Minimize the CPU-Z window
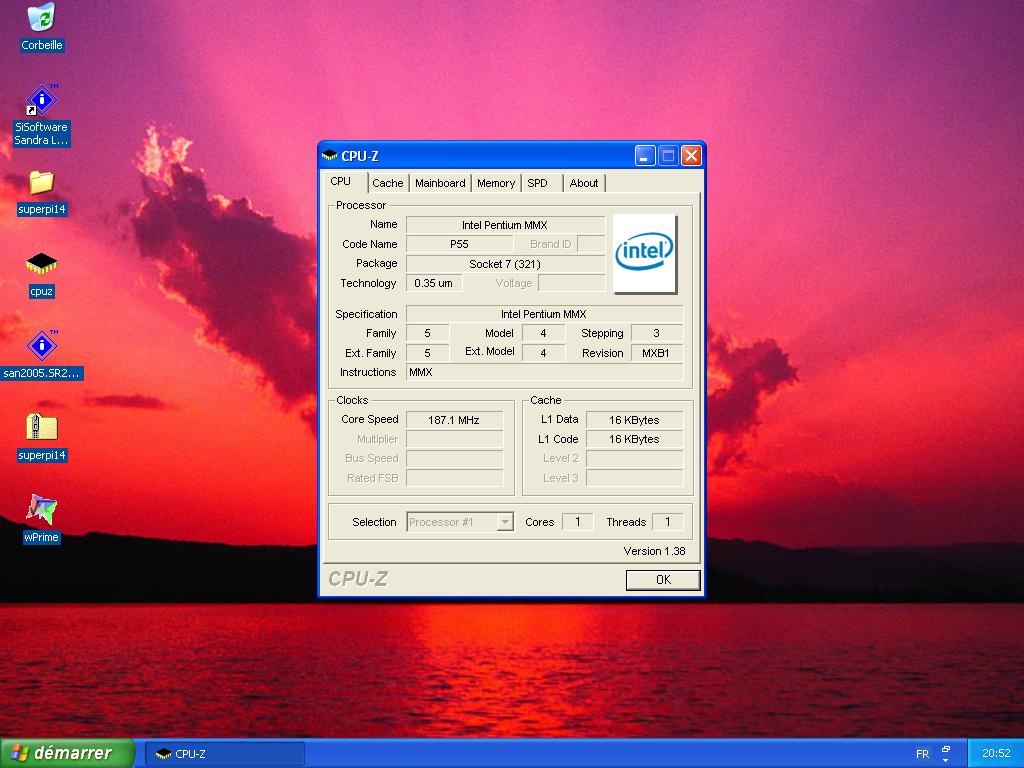 (645, 155)
